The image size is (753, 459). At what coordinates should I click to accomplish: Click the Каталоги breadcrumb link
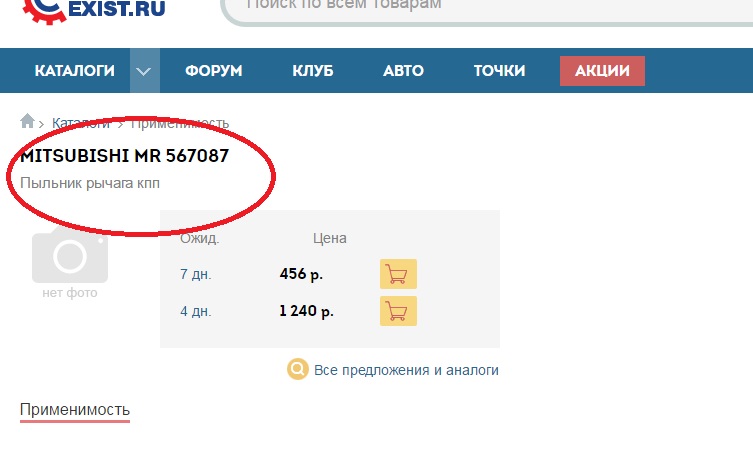[81, 123]
